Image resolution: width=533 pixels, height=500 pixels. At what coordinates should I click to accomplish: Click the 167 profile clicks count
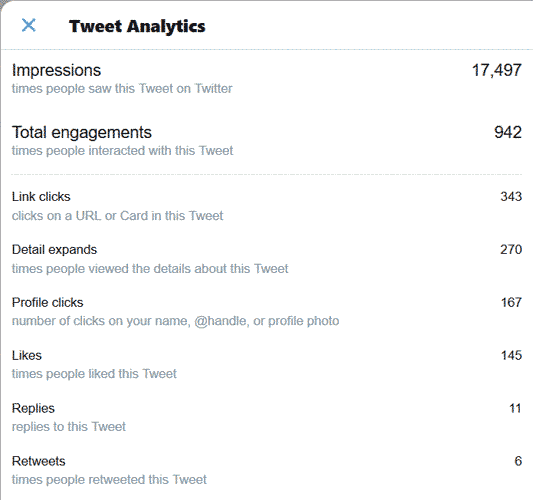(511, 303)
